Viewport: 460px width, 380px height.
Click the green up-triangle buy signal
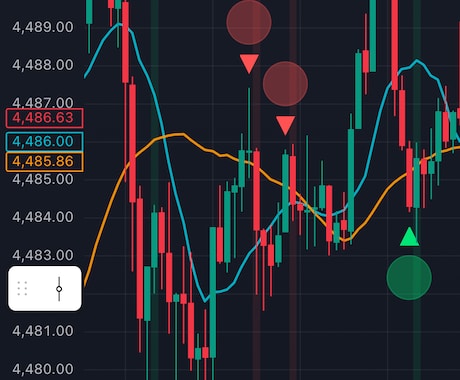[x=409, y=237]
